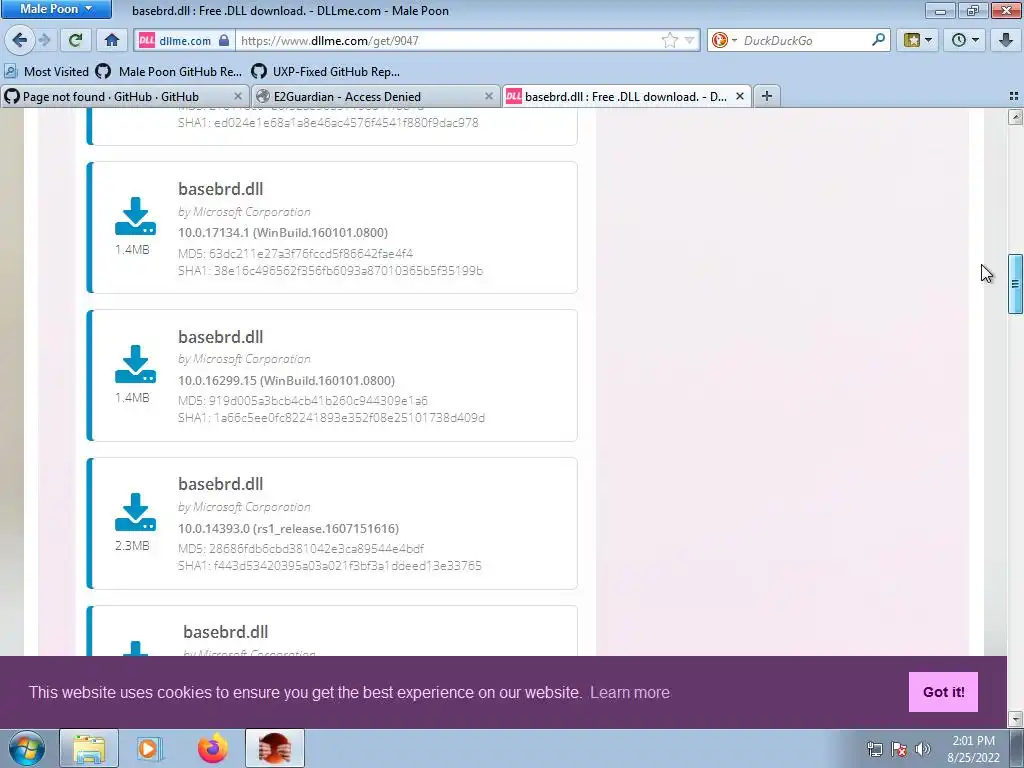Click the scrollbar up arrow

(x=1015, y=117)
